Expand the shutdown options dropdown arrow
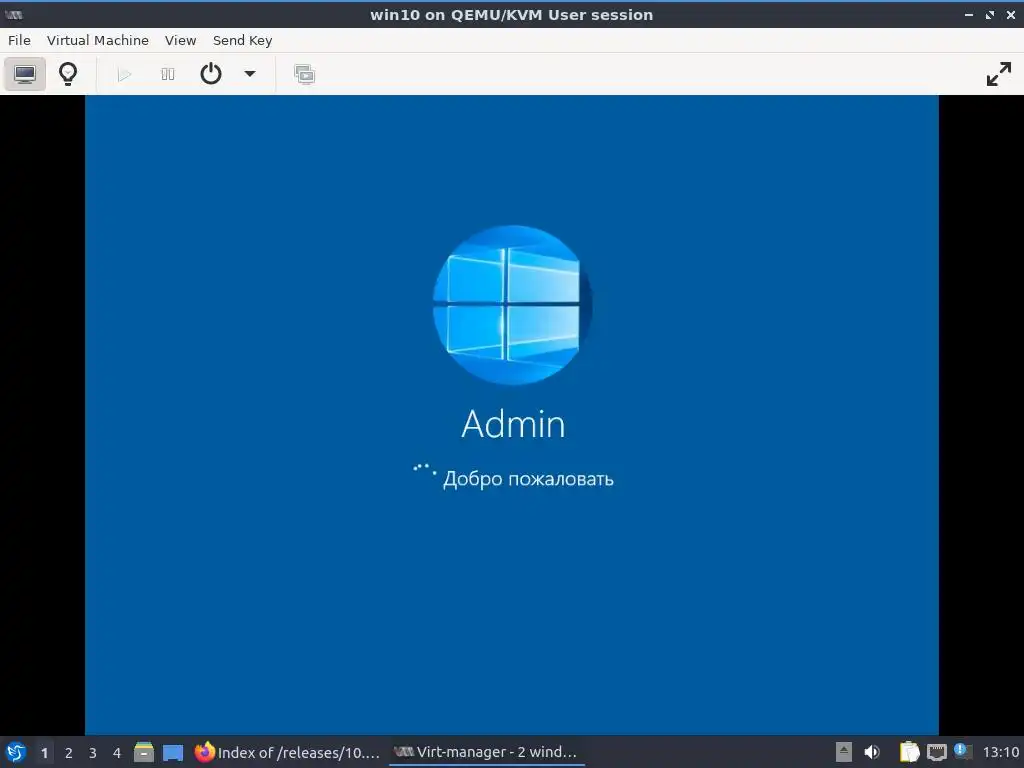The height and width of the screenshot is (768, 1024). [249, 74]
